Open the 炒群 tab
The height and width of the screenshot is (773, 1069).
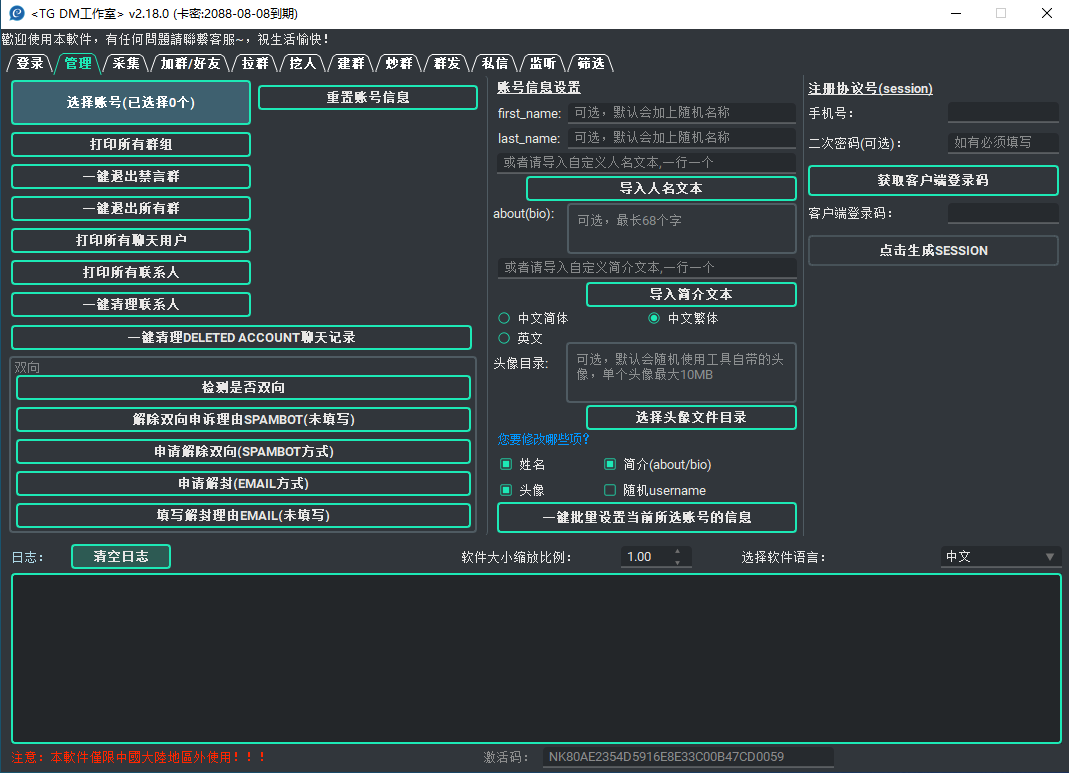(399, 63)
